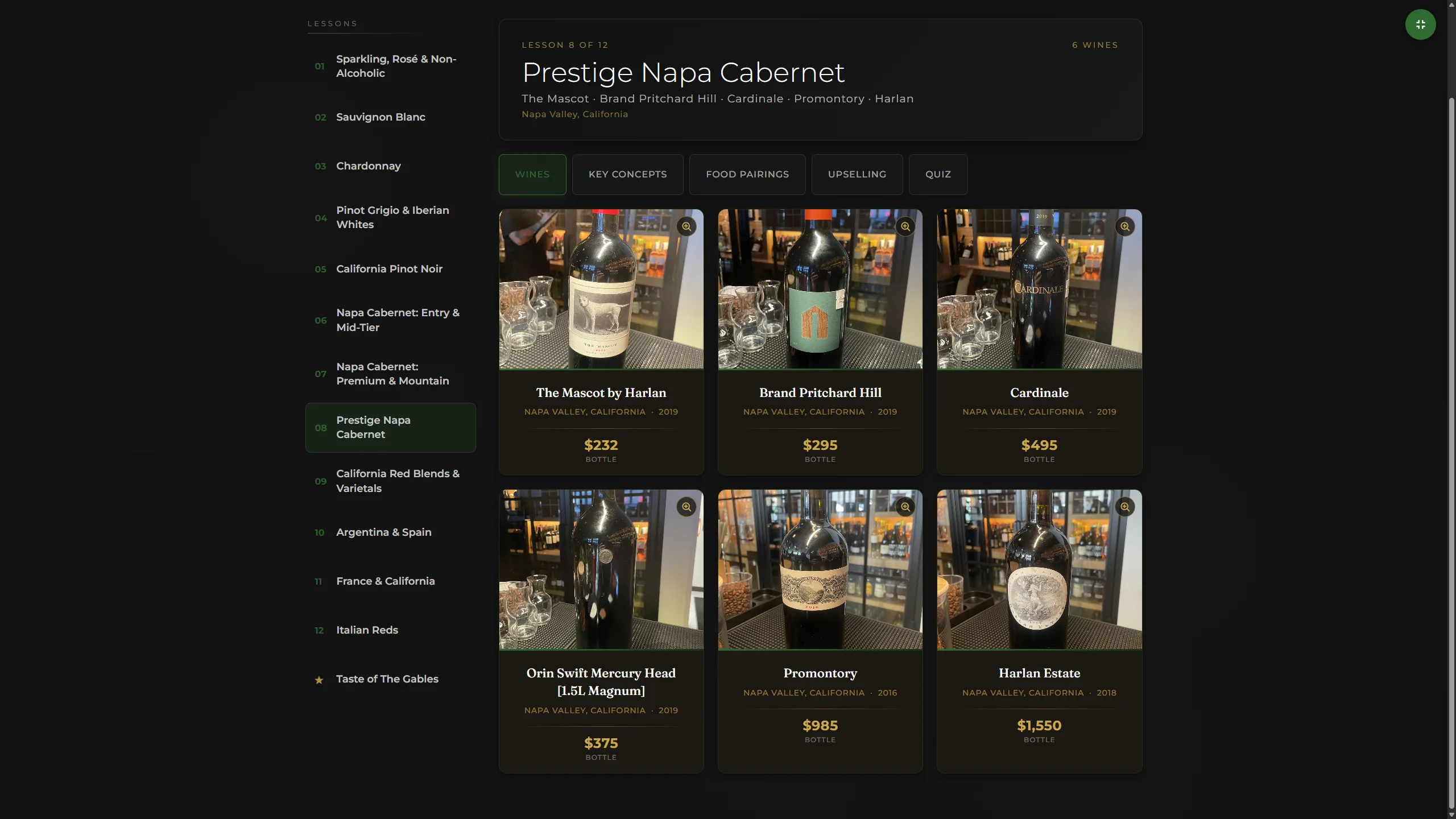Screen dimensions: 1456x819
Task: Click the Cardinale bottle thumbnail
Action: (x=1039, y=289)
